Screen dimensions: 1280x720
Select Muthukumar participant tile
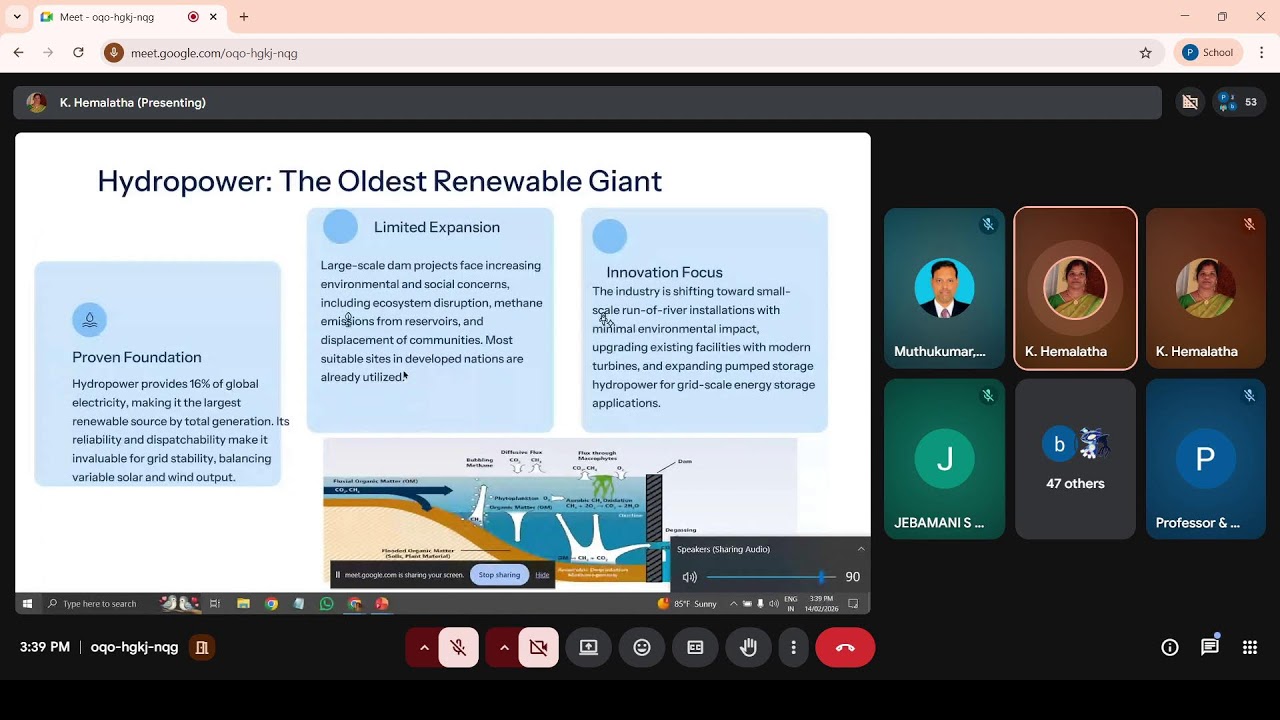click(945, 288)
